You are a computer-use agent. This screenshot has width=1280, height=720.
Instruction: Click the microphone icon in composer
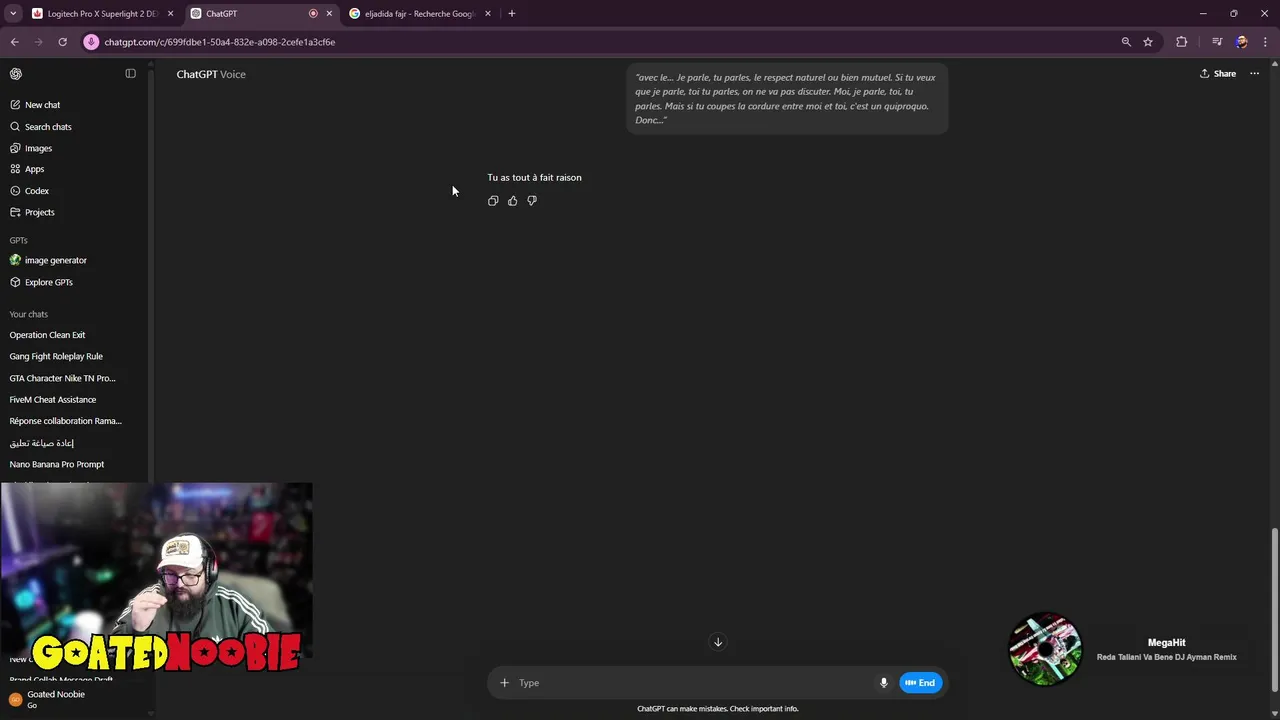pos(883,683)
